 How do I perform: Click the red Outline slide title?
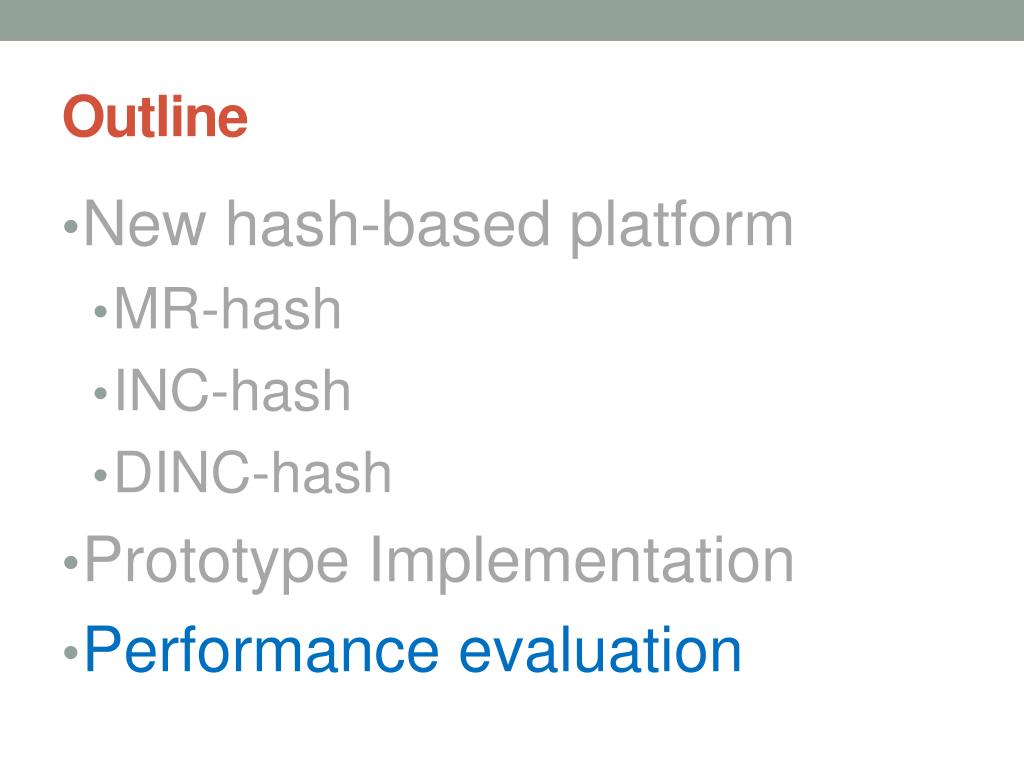pyautogui.click(x=155, y=117)
